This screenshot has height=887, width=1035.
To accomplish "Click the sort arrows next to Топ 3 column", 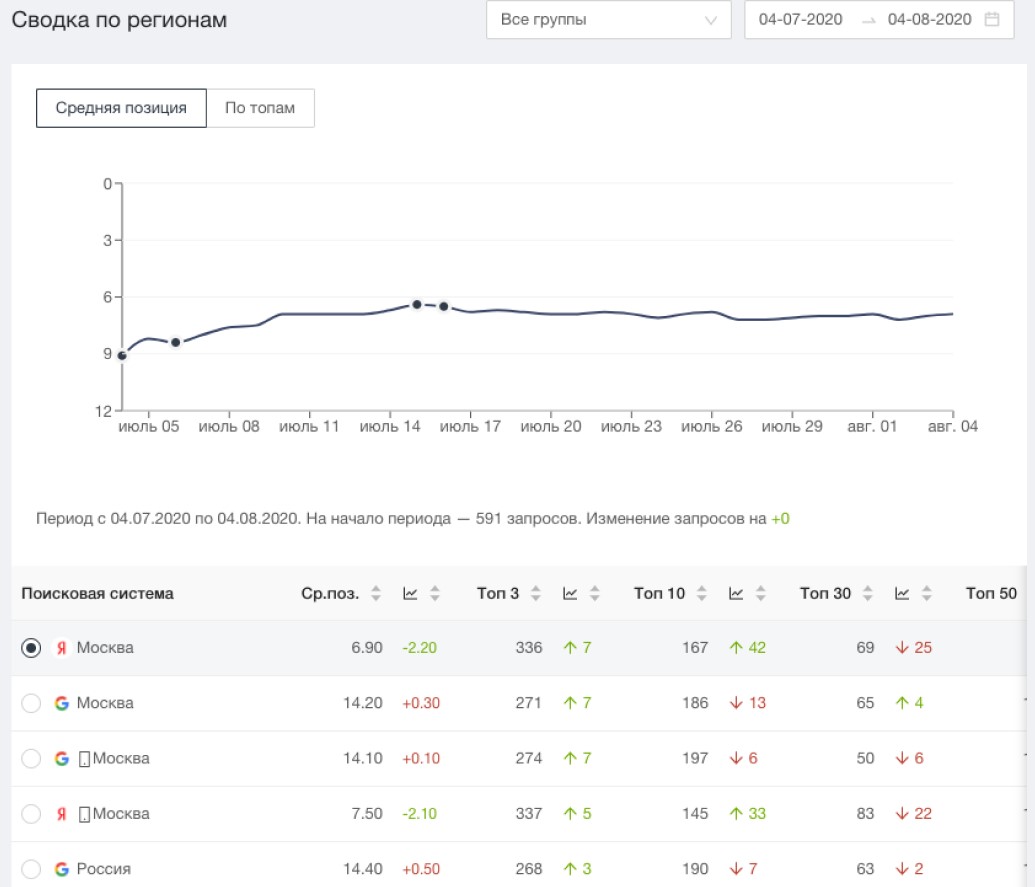I will coord(536,593).
